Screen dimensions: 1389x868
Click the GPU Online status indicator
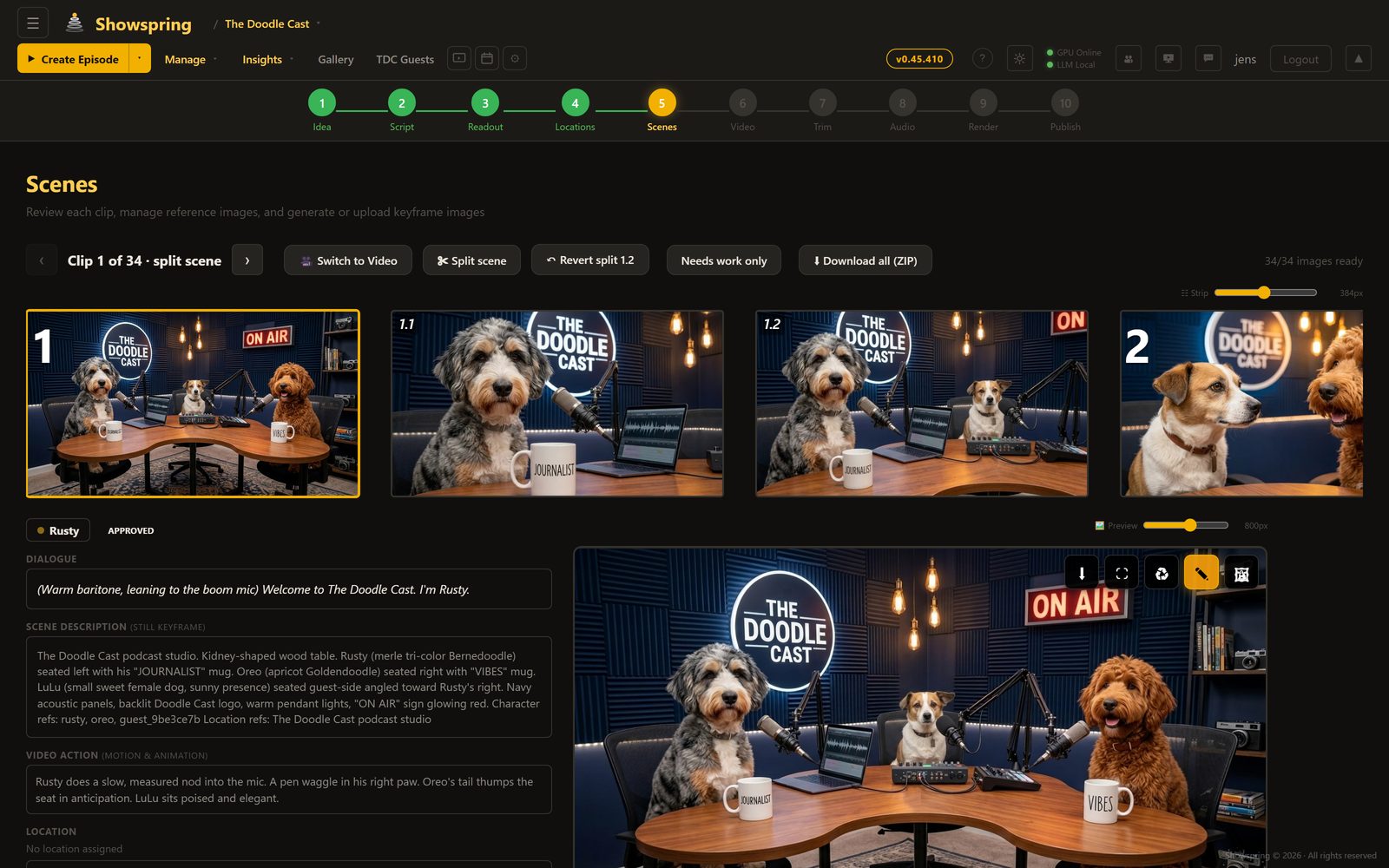tap(1074, 52)
